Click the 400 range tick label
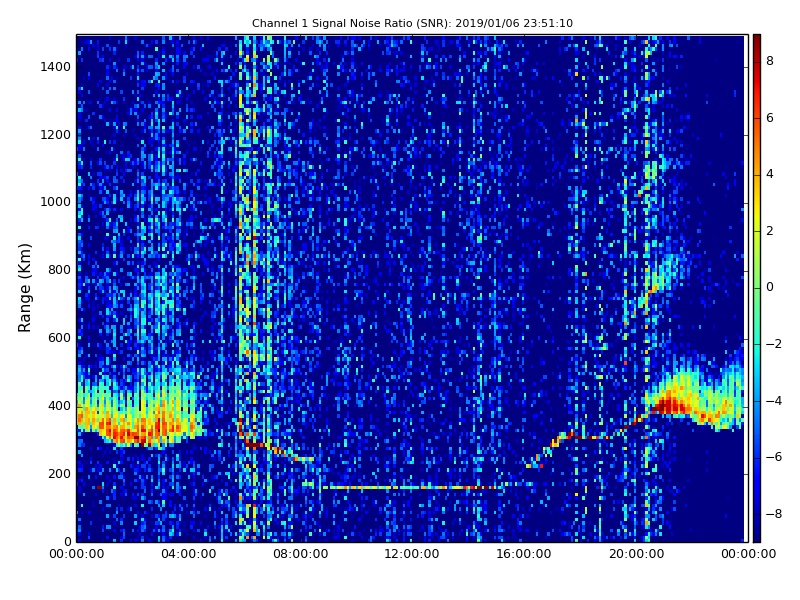 coord(59,406)
